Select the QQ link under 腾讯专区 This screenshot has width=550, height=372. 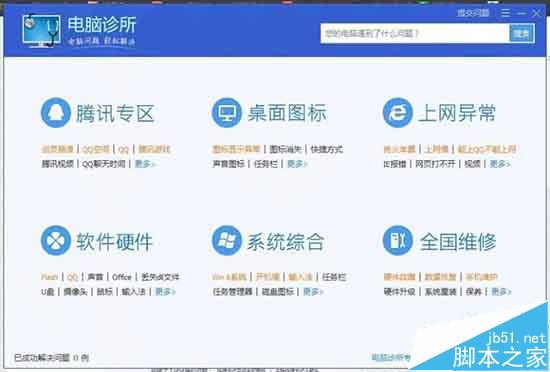tap(123, 150)
